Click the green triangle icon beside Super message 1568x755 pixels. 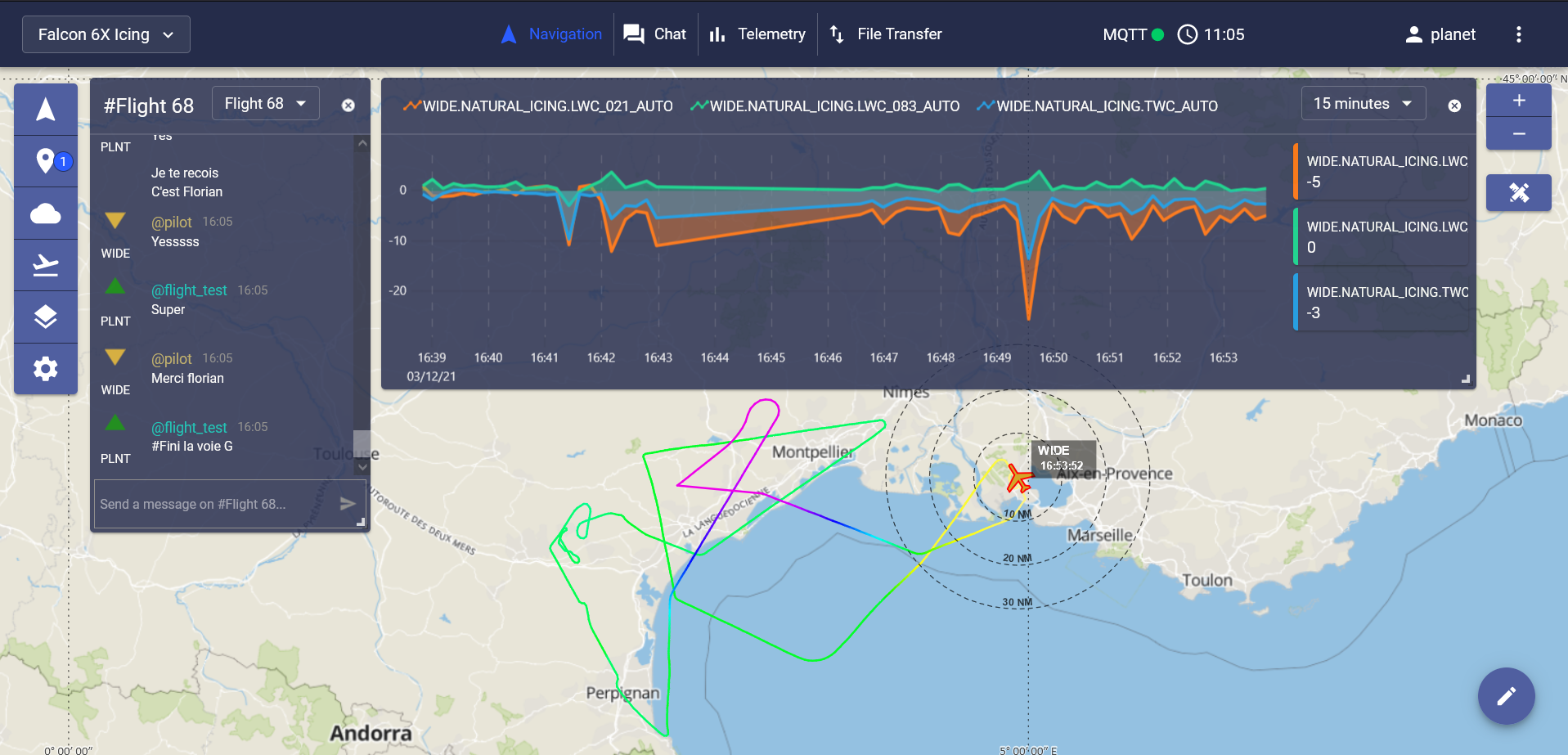coord(115,286)
